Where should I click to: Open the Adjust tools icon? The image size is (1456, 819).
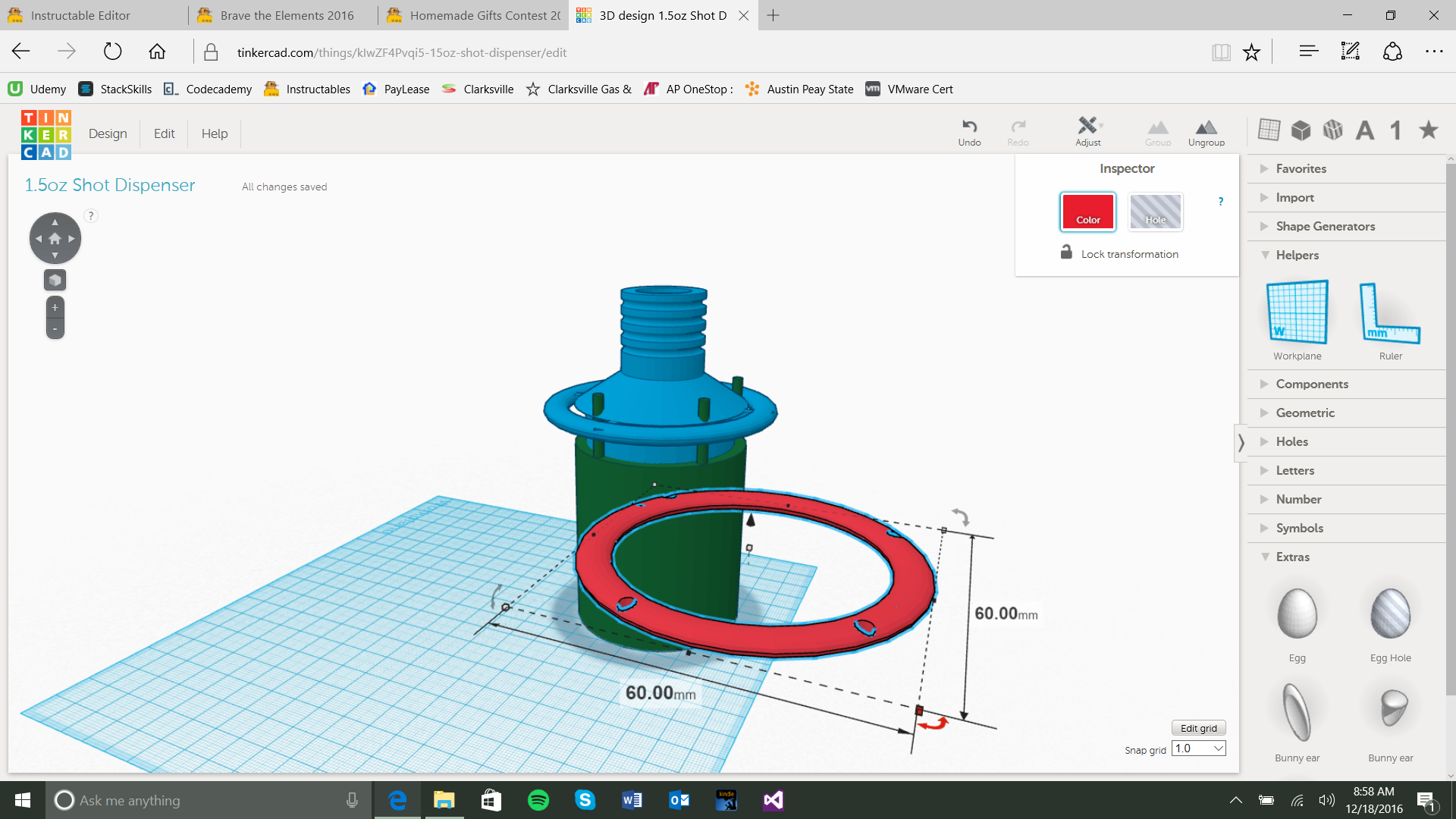(x=1087, y=127)
